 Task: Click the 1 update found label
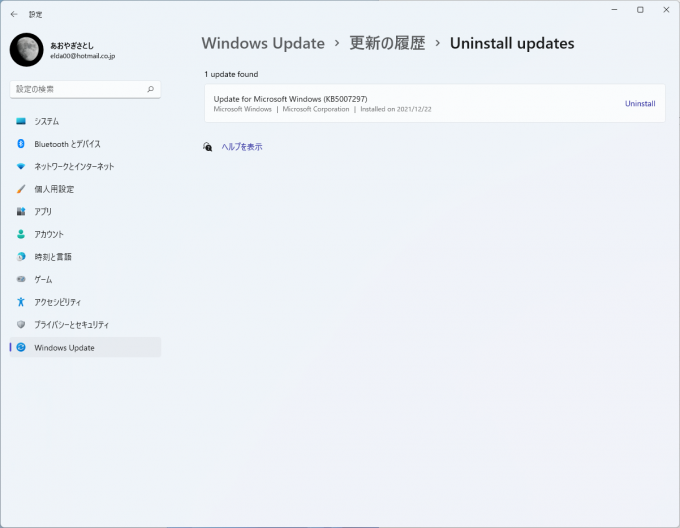point(231,74)
